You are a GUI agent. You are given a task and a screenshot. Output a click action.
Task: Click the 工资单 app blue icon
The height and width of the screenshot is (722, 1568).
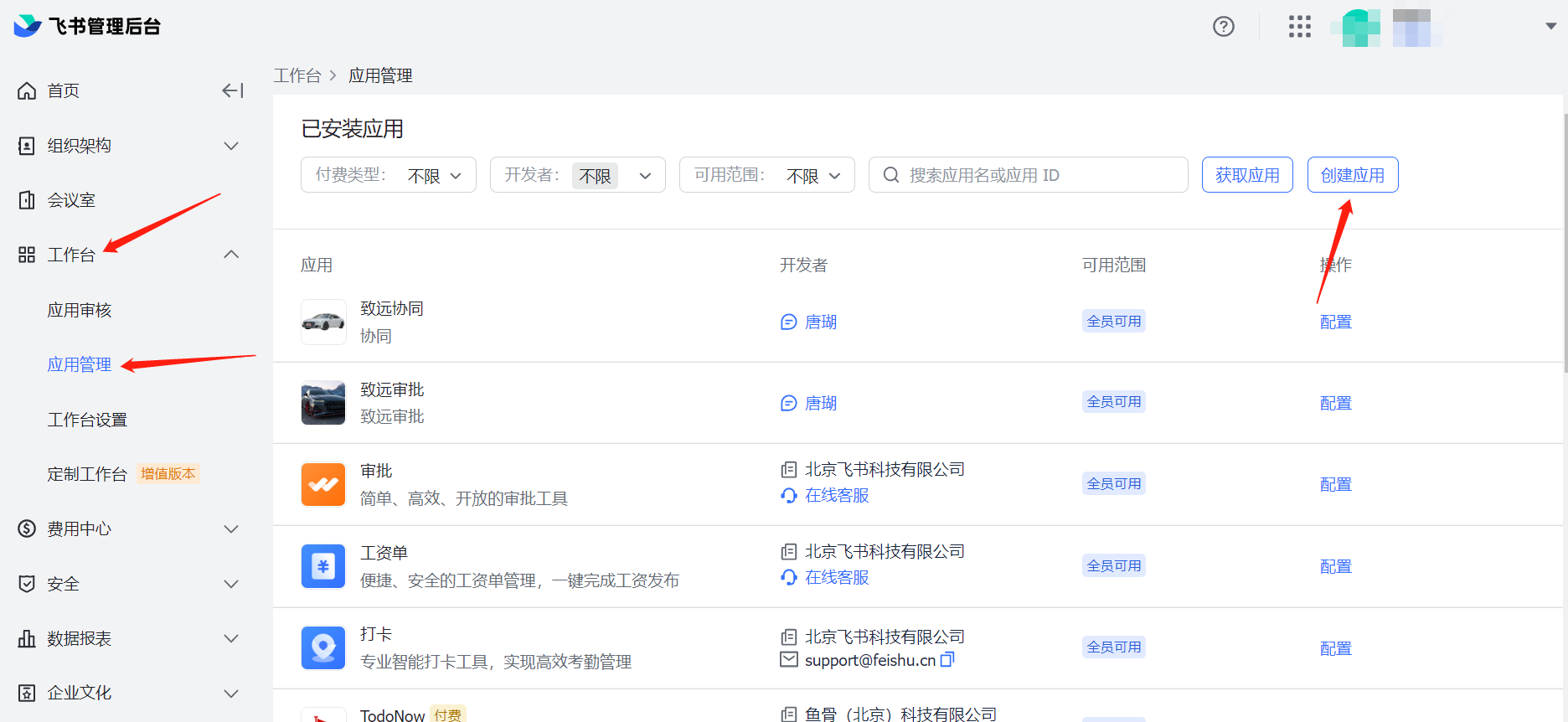tap(322, 567)
